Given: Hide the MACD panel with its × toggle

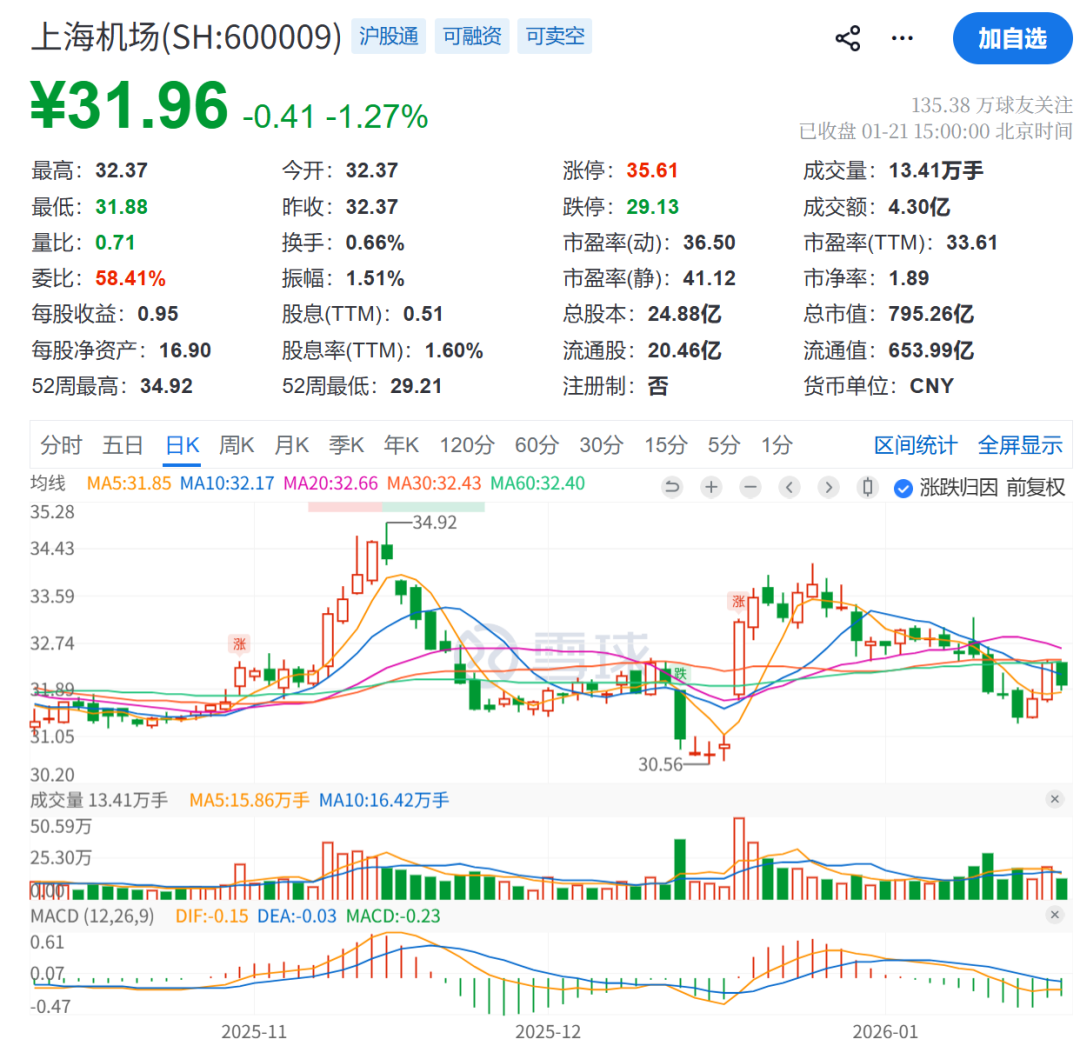Looking at the screenshot, I should coord(1055,912).
